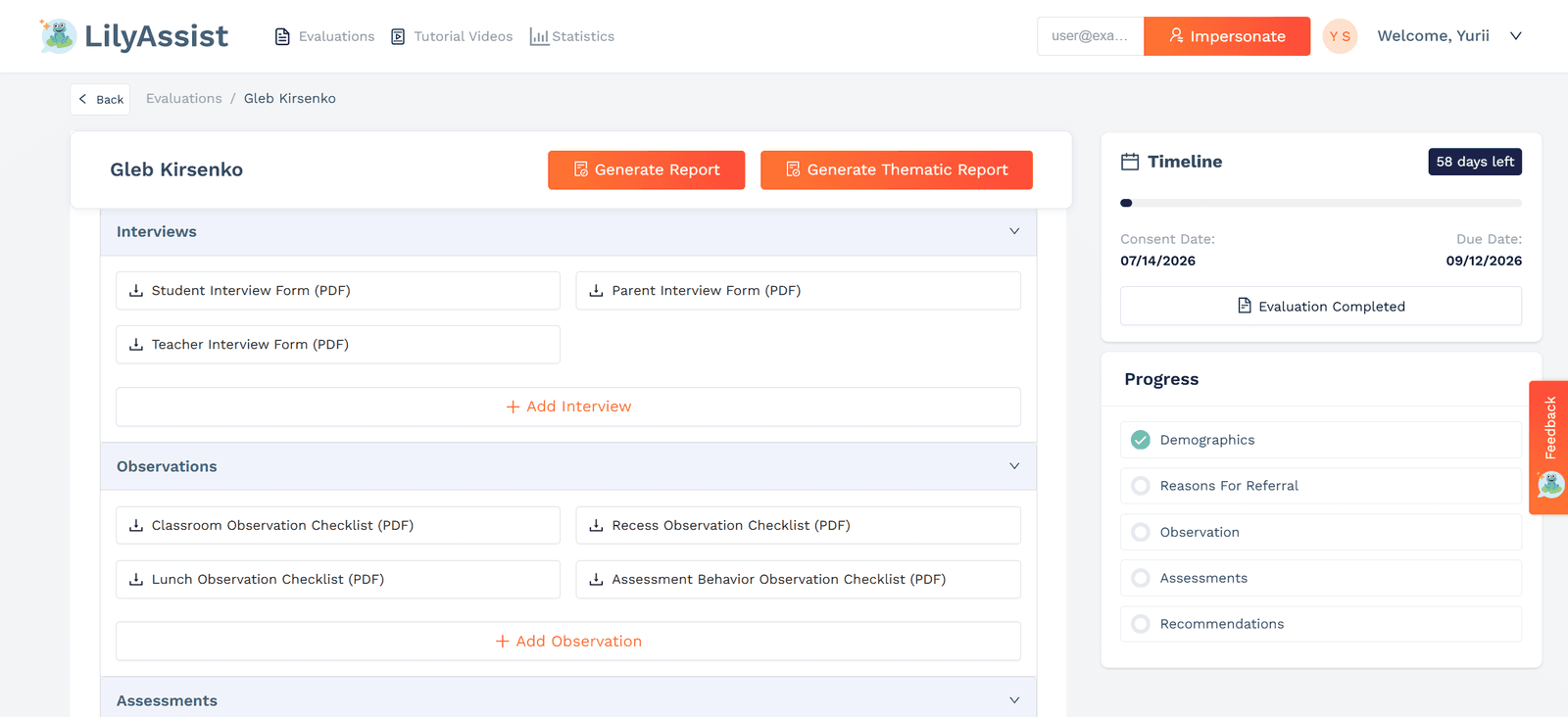
Task: Click the 58 days left badge
Action: (1475, 162)
